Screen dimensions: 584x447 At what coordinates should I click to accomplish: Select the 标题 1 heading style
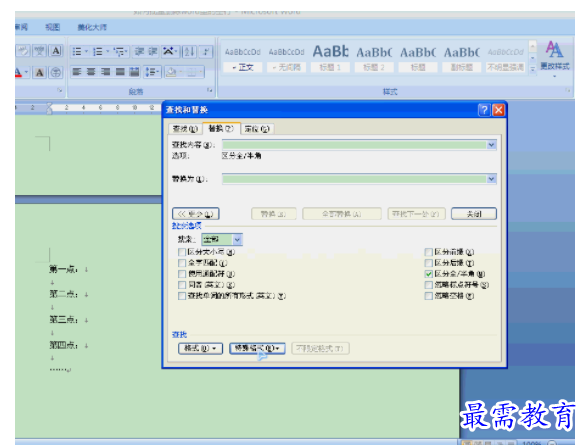[330, 59]
